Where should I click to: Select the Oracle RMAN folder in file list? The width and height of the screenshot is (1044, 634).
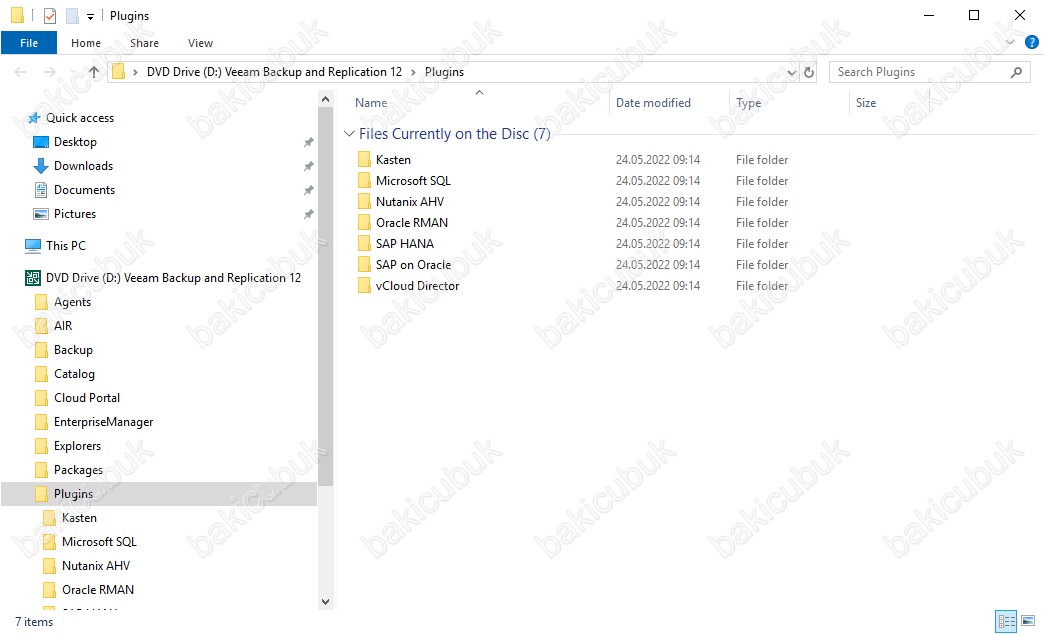411,222
